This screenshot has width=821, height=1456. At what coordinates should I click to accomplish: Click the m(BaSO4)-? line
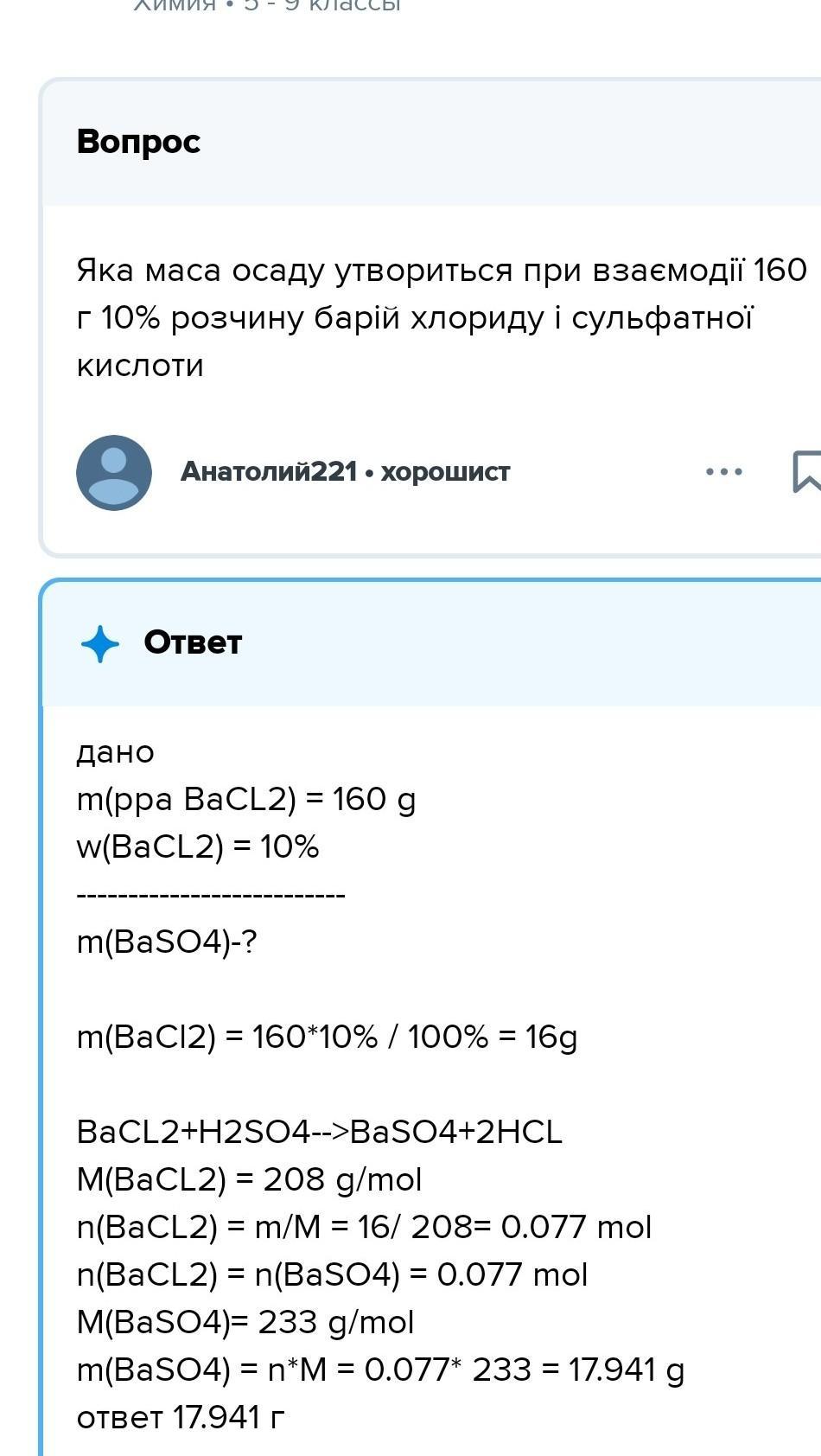pyautogui.click(x=167, y=942)
